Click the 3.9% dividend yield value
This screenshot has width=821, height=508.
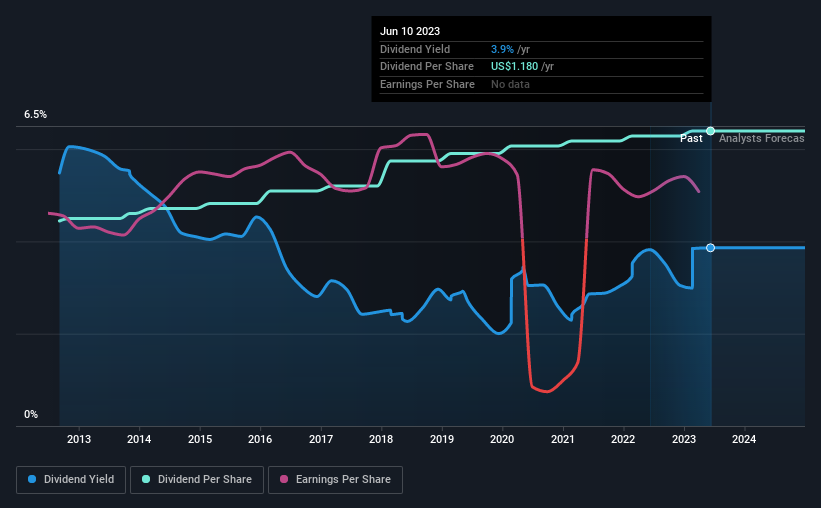point(502,49)
